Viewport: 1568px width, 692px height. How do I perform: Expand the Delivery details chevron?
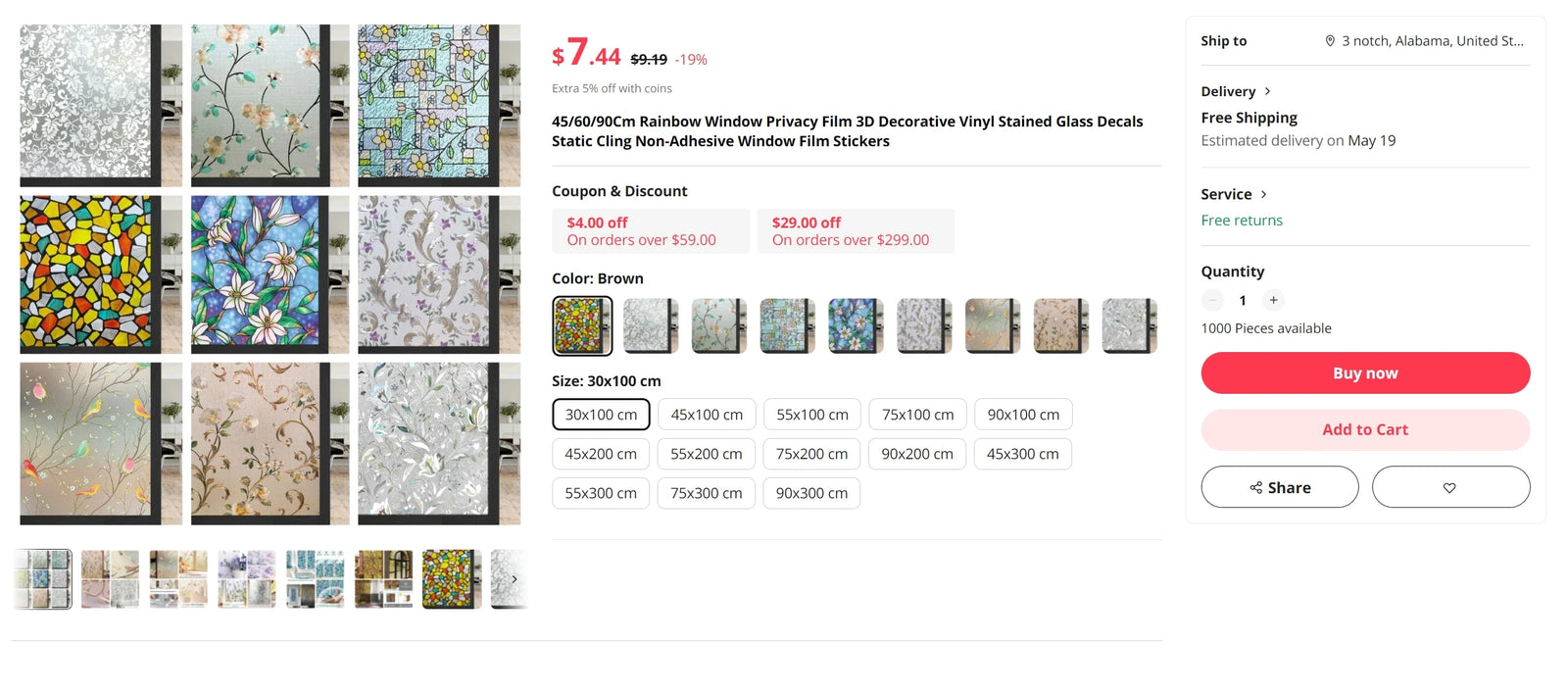tap(1267, 91)
